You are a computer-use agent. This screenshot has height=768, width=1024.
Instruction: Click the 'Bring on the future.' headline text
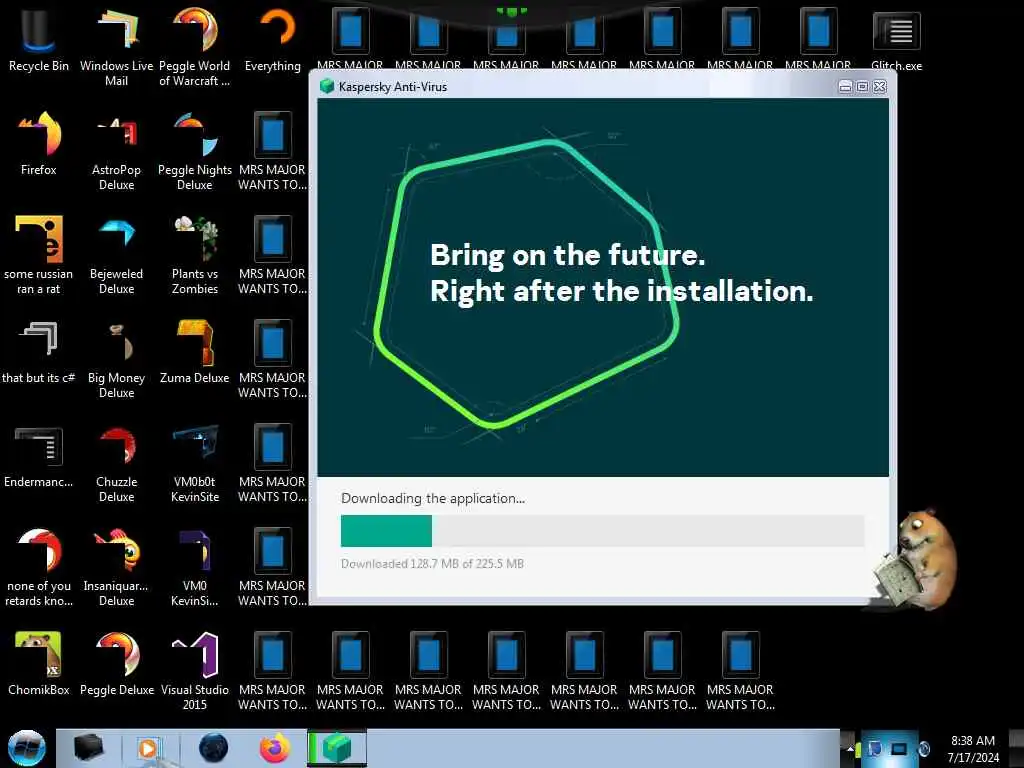click(x=568, y=255)
